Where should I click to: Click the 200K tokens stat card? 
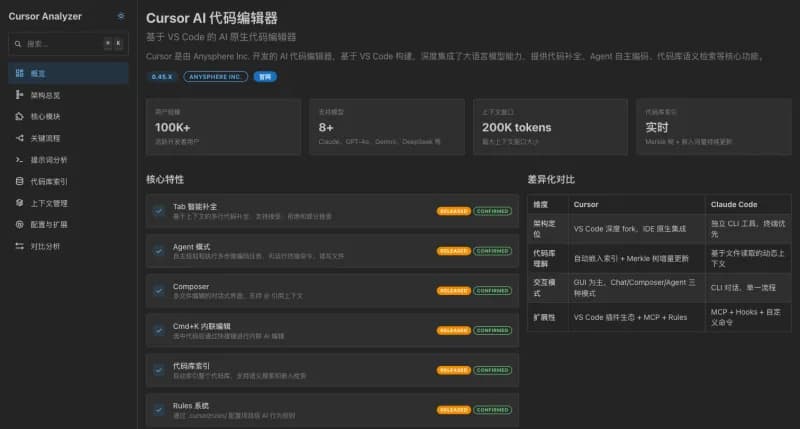point(551,127)
